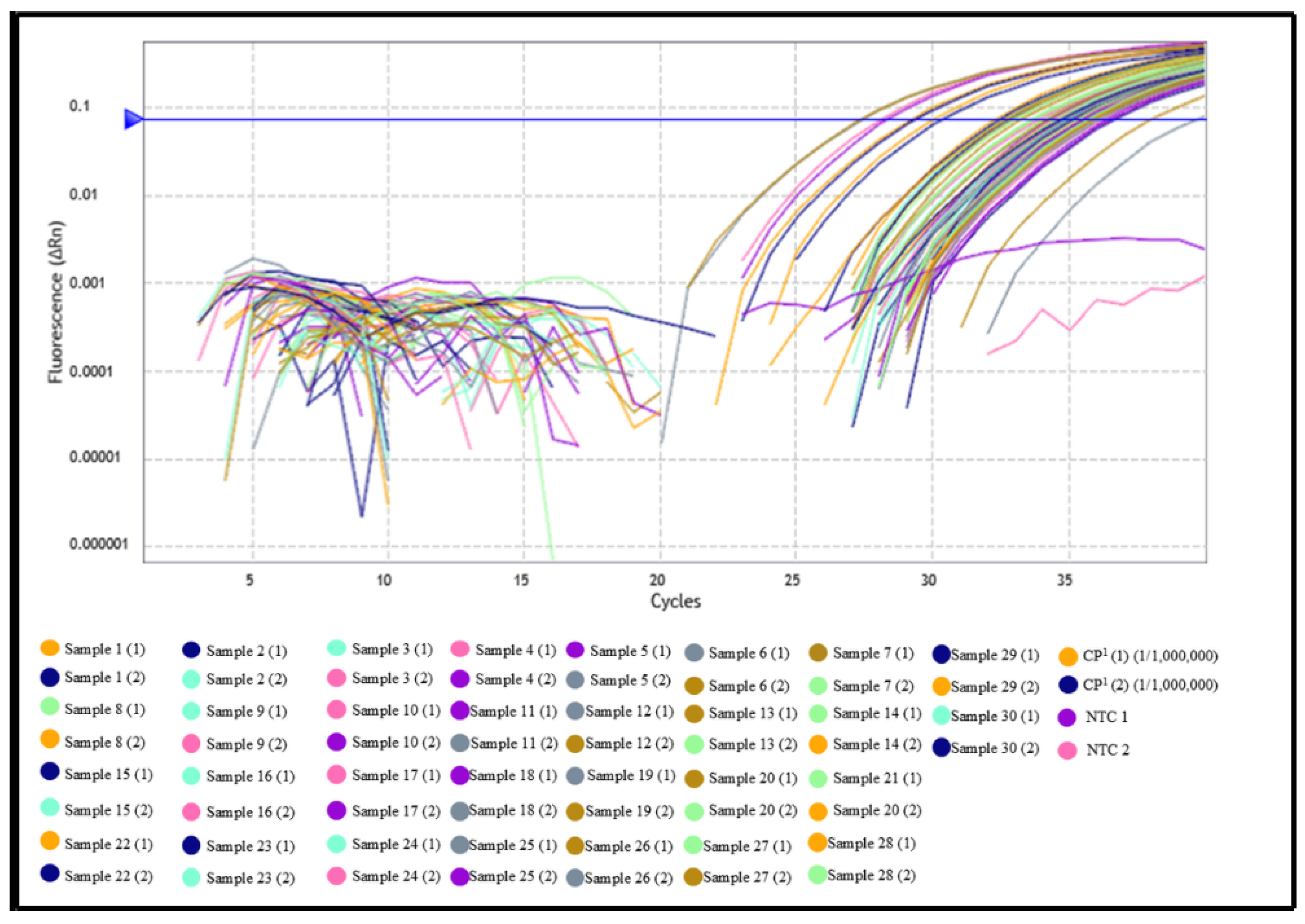Viewport: 1305px width, 924px height.
Task: Click the Sample 3 (1) mint legend dot
Action: click(337, 648)
